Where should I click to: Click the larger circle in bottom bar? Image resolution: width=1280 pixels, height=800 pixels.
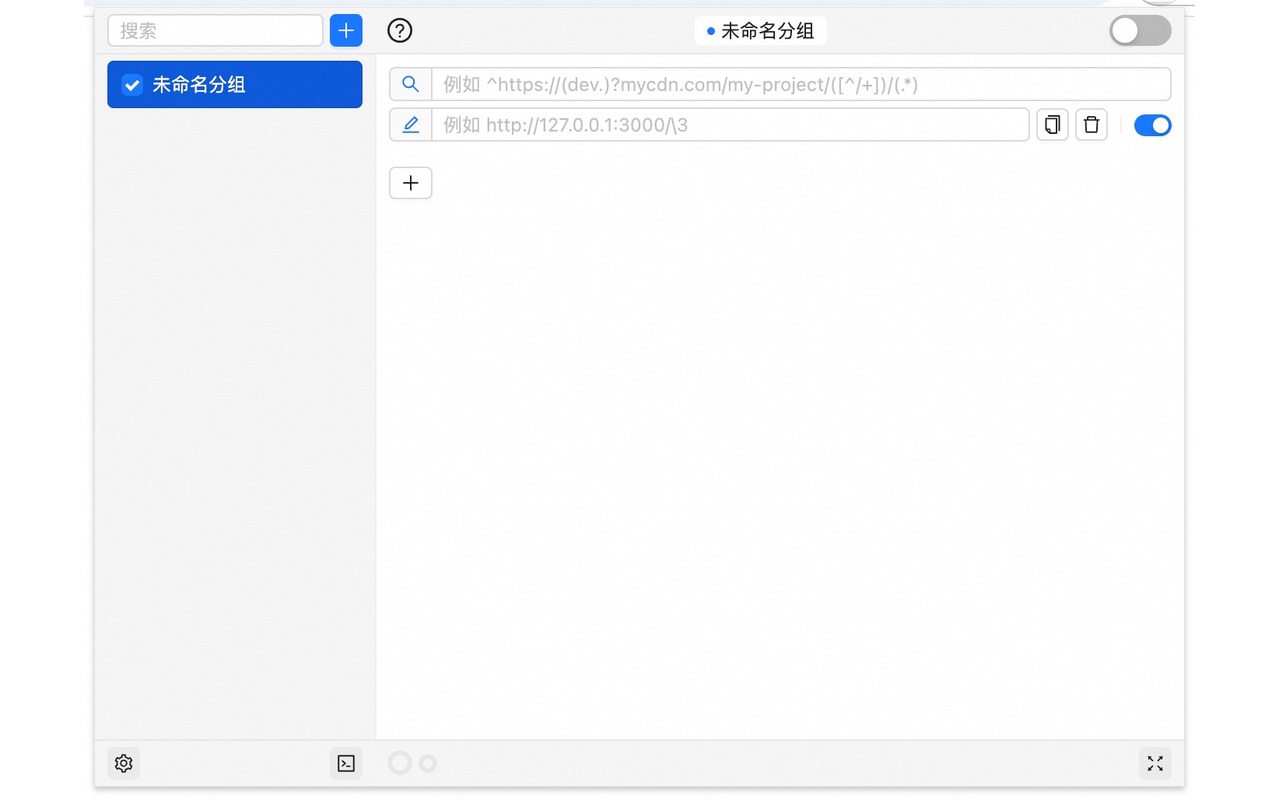click(x=400, y=763)
